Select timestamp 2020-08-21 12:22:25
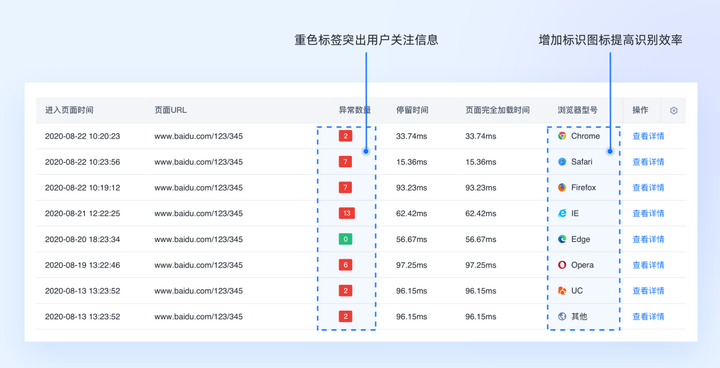This screenshot has width=720, height=368. (x=83, y=213)
